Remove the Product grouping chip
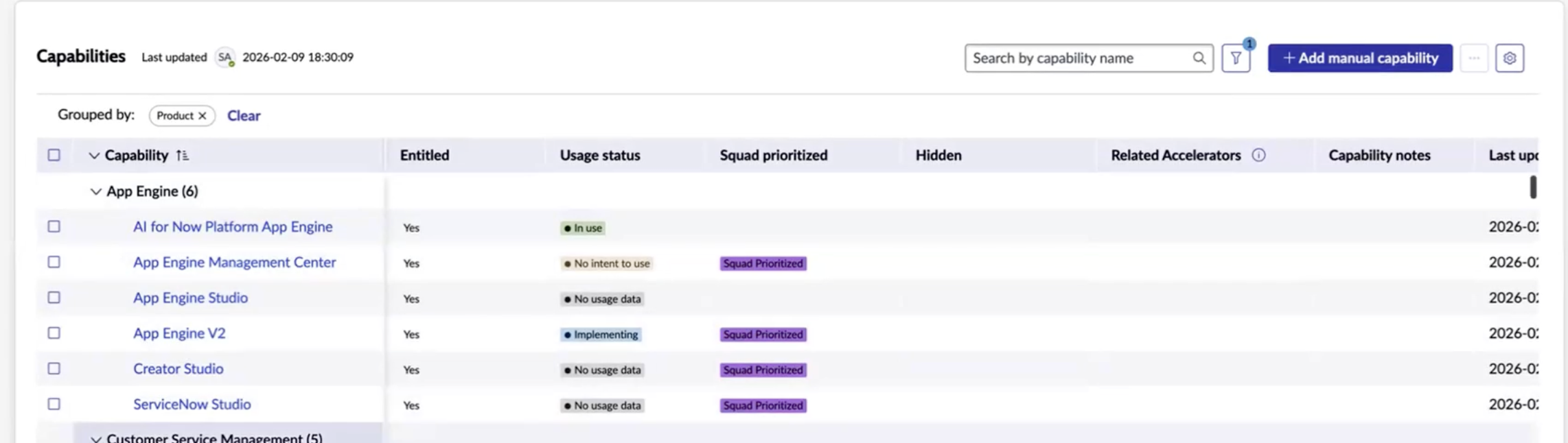Screen dimensions: 1568x443 click(202, 116)
